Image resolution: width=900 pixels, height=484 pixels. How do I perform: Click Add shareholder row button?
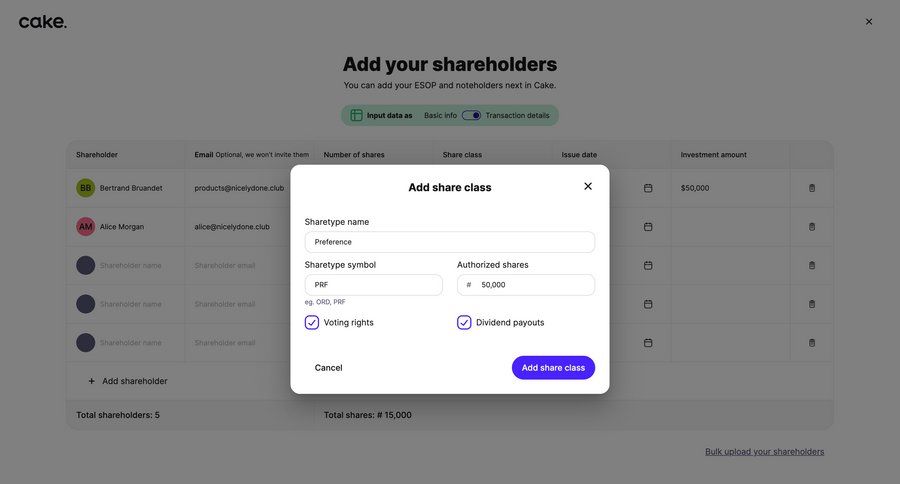click(127, 381)
